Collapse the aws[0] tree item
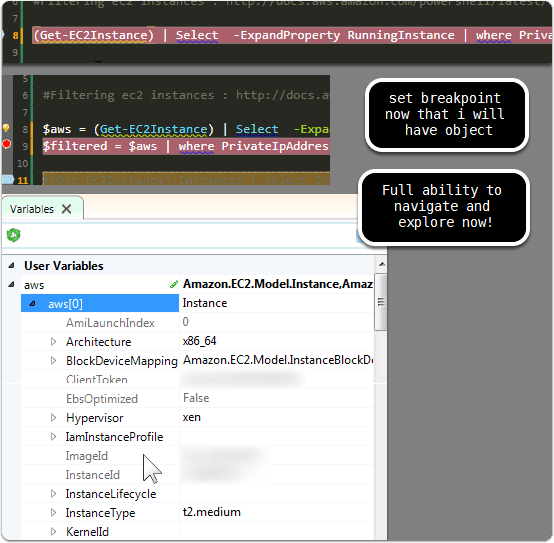Screen dimensions: 554x543 [33, 303]
